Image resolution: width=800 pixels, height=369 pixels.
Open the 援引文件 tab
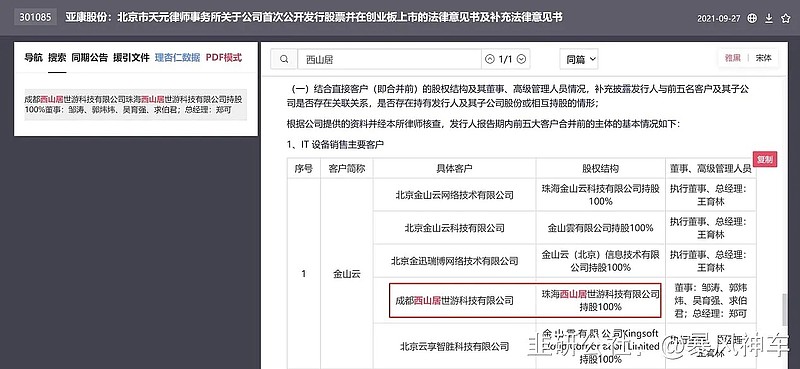[x=131, y=58]
